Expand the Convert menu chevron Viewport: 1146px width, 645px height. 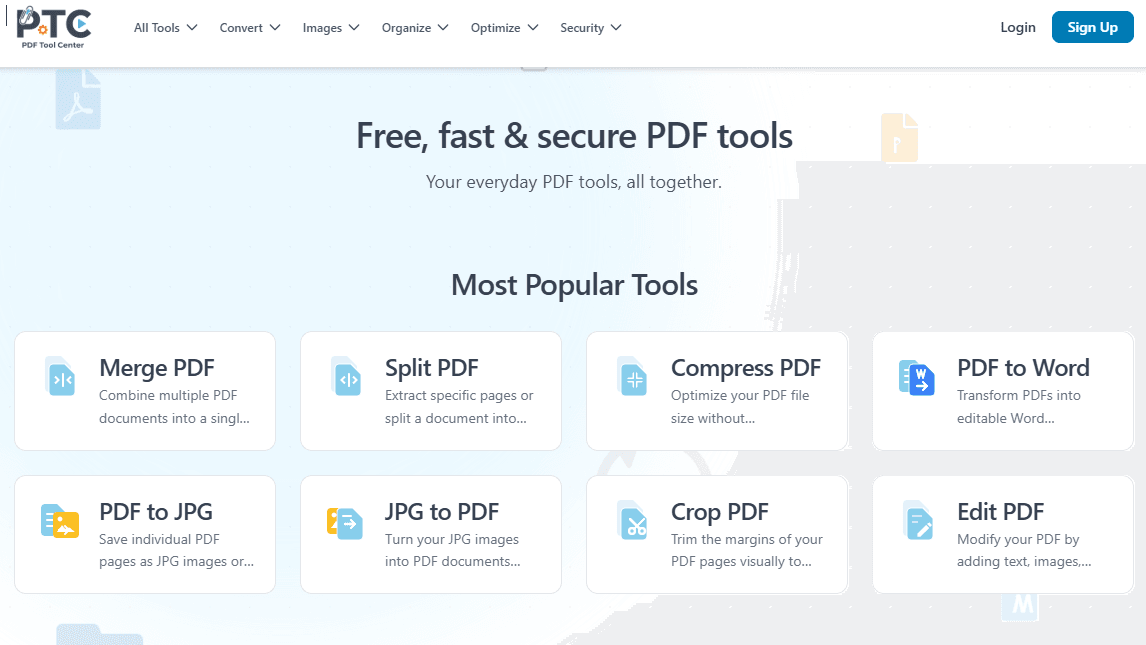(x=275, y=28)
